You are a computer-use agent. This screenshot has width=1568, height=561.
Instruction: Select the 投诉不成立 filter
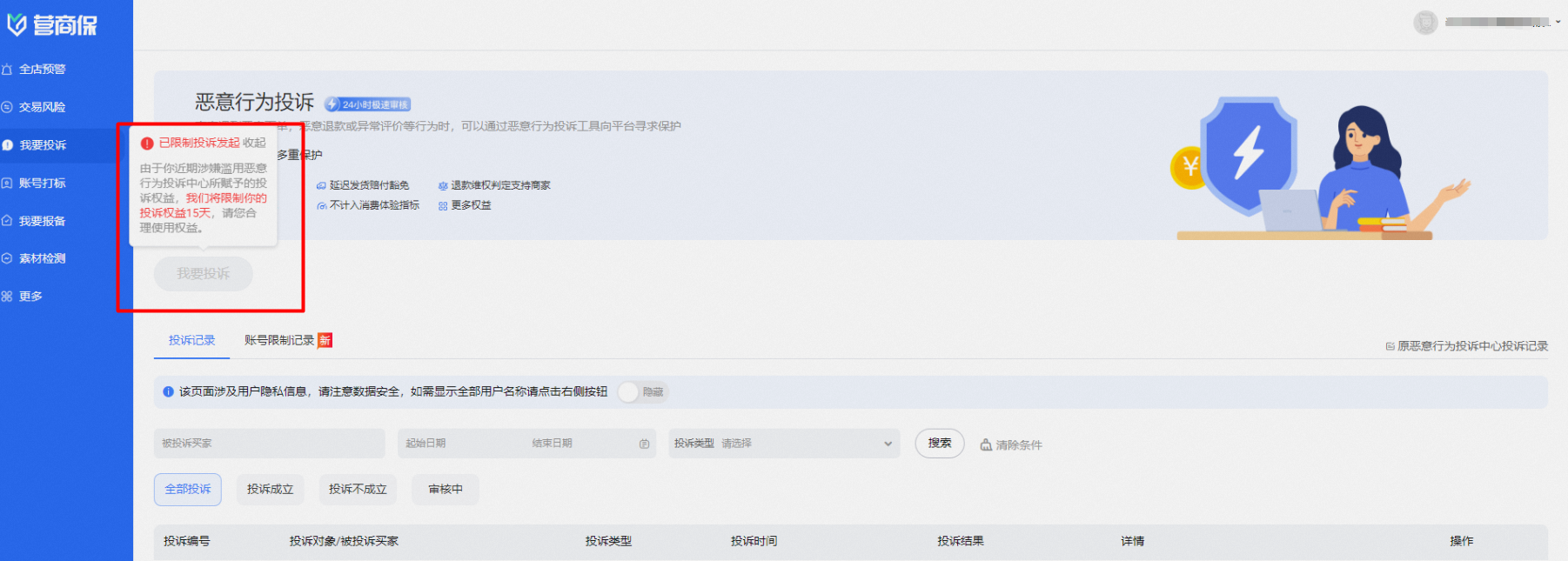(358, 490)
